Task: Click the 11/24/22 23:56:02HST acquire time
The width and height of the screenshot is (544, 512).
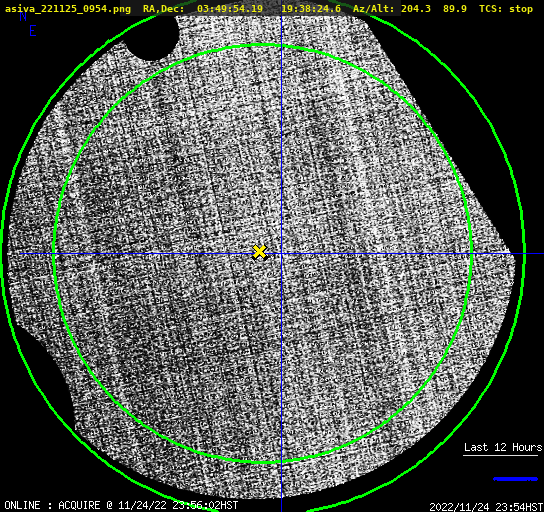Action: click(x=178, y=505)
